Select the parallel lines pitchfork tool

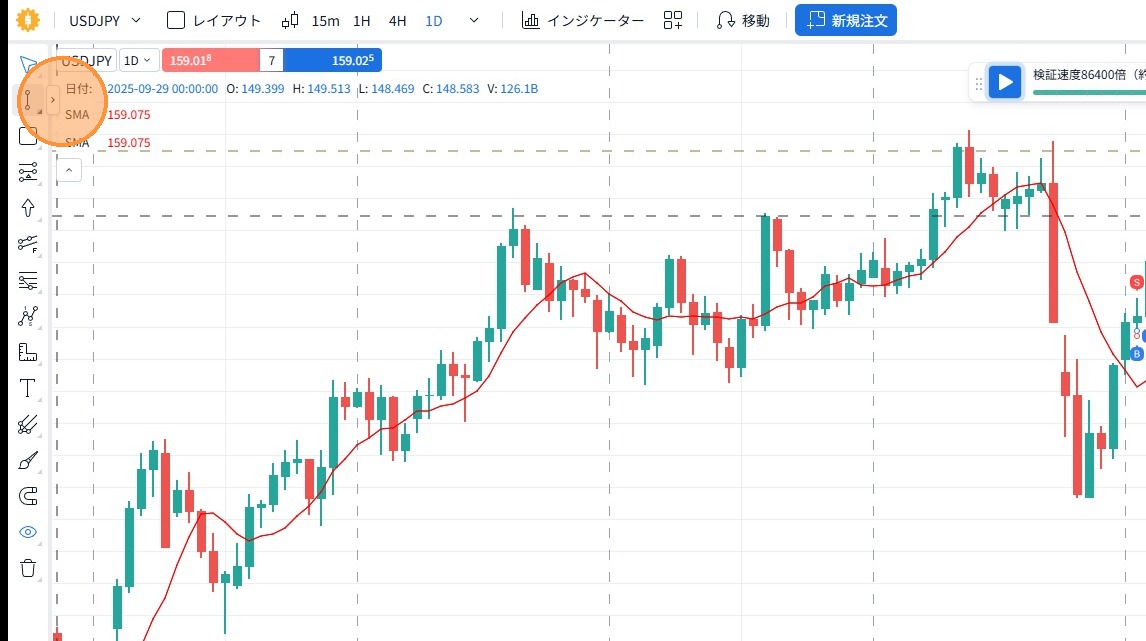28,424
